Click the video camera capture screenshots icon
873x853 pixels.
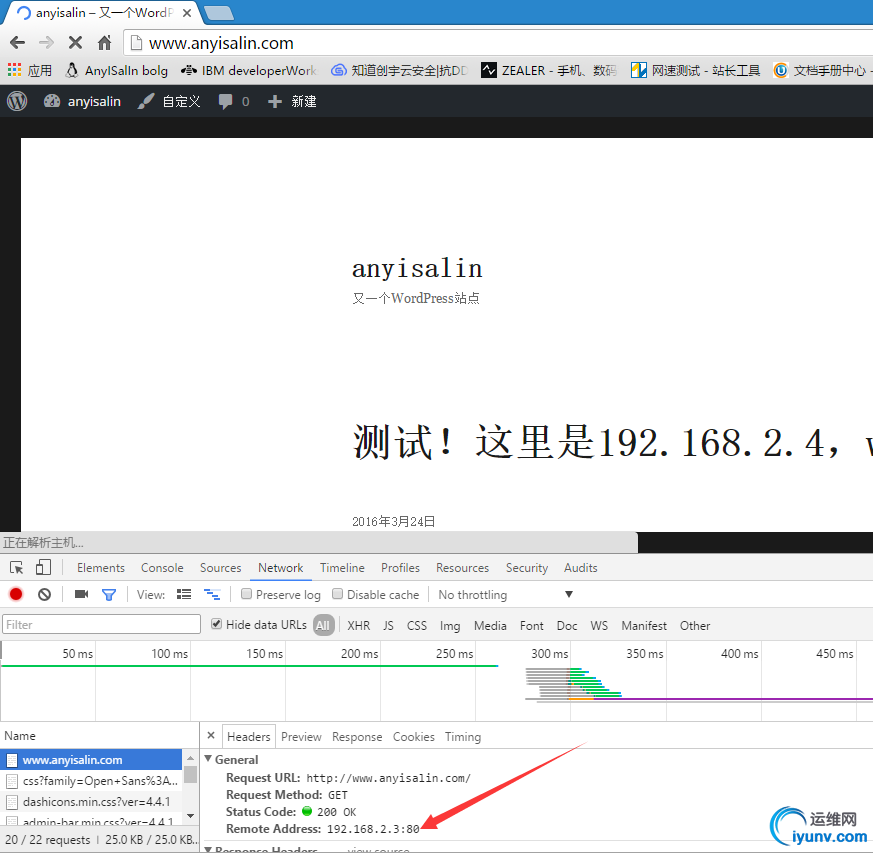coord(81,594)
